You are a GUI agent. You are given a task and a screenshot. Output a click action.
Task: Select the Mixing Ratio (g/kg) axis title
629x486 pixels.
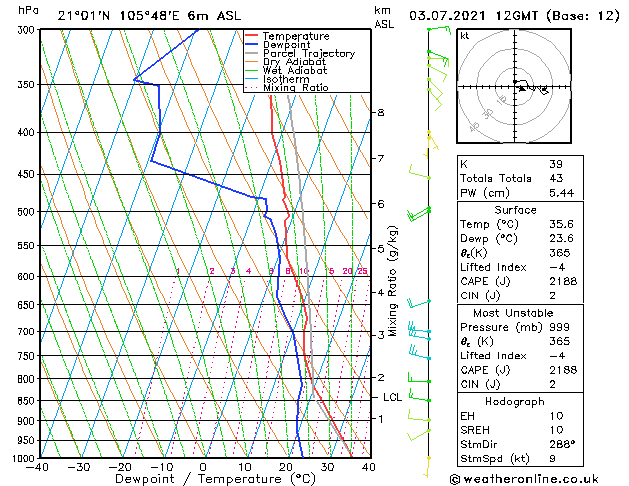point(392,281)
